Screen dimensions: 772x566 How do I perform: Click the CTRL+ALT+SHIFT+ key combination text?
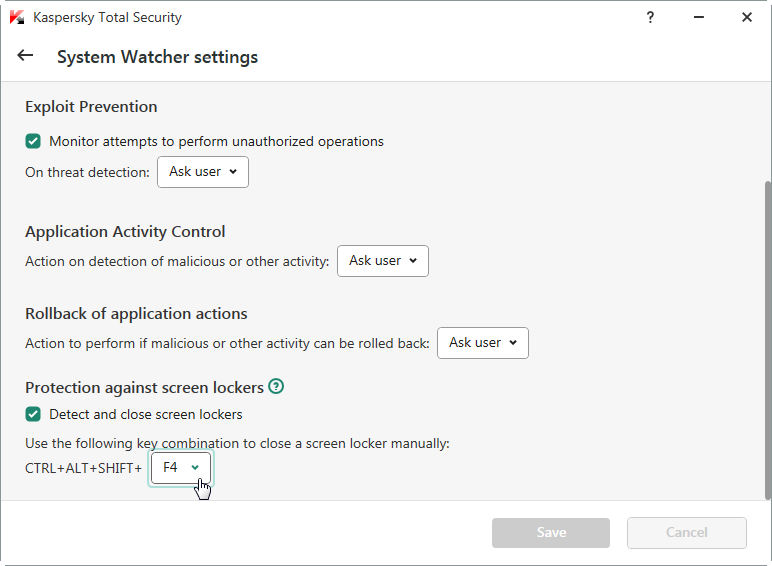pyautogui.click(x=83, y=468)
